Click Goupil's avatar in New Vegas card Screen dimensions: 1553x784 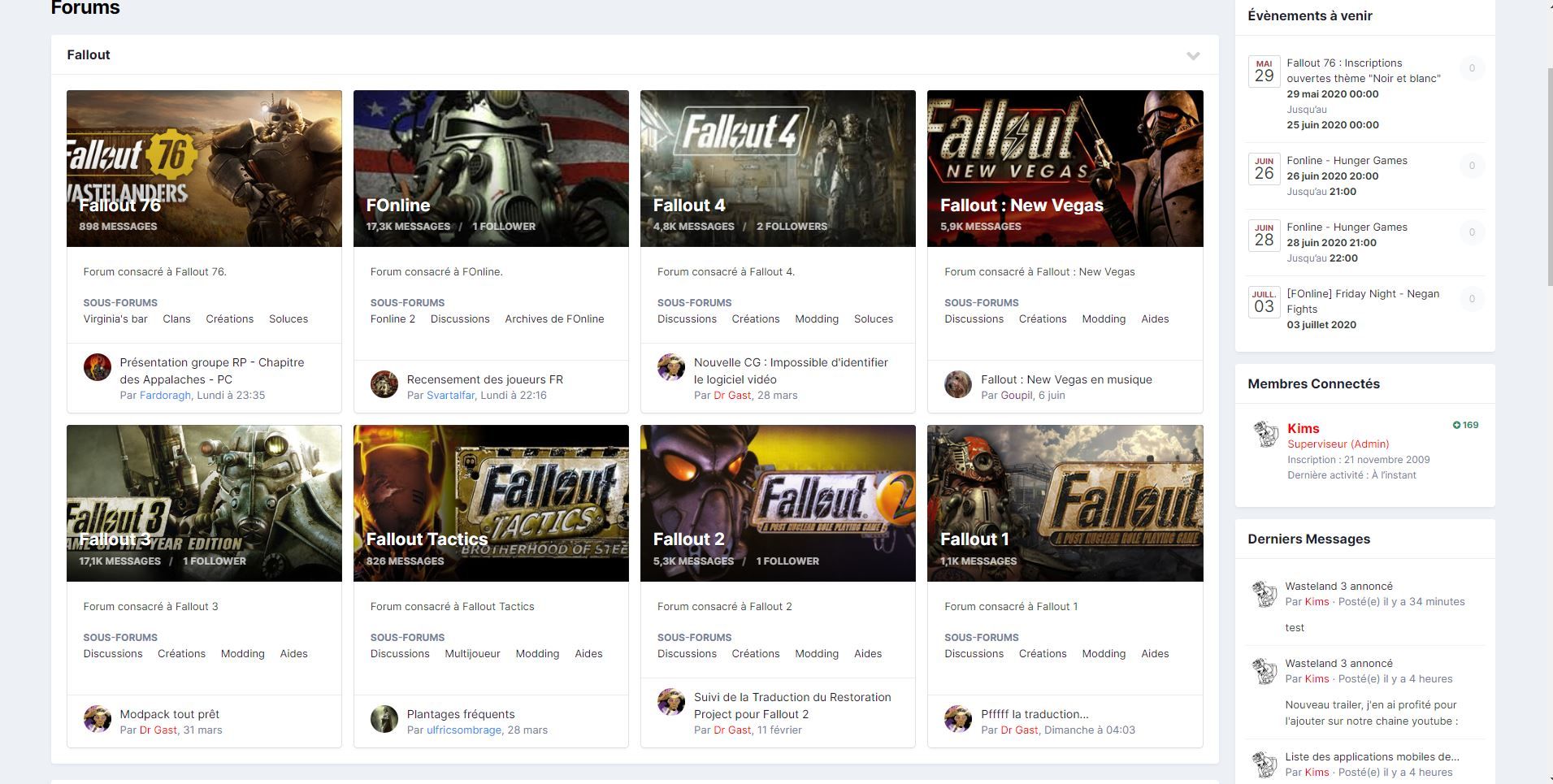[958, 384]
